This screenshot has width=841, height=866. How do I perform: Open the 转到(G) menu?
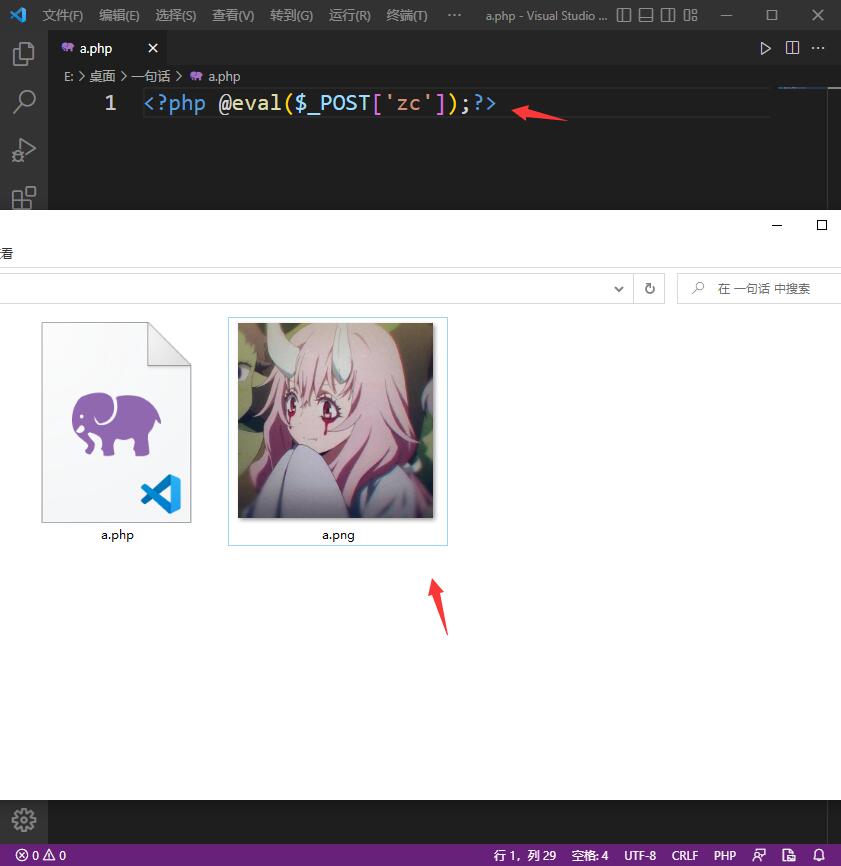291,15
